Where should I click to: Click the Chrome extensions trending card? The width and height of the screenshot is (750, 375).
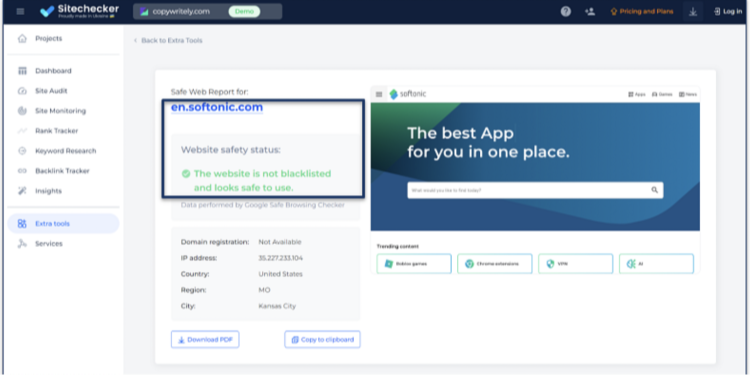tap(495, 264)
